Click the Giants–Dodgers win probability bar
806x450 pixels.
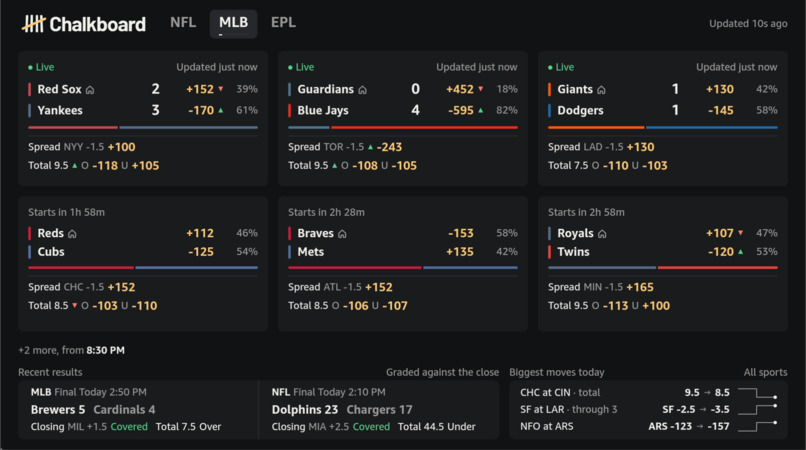[663, 127]
